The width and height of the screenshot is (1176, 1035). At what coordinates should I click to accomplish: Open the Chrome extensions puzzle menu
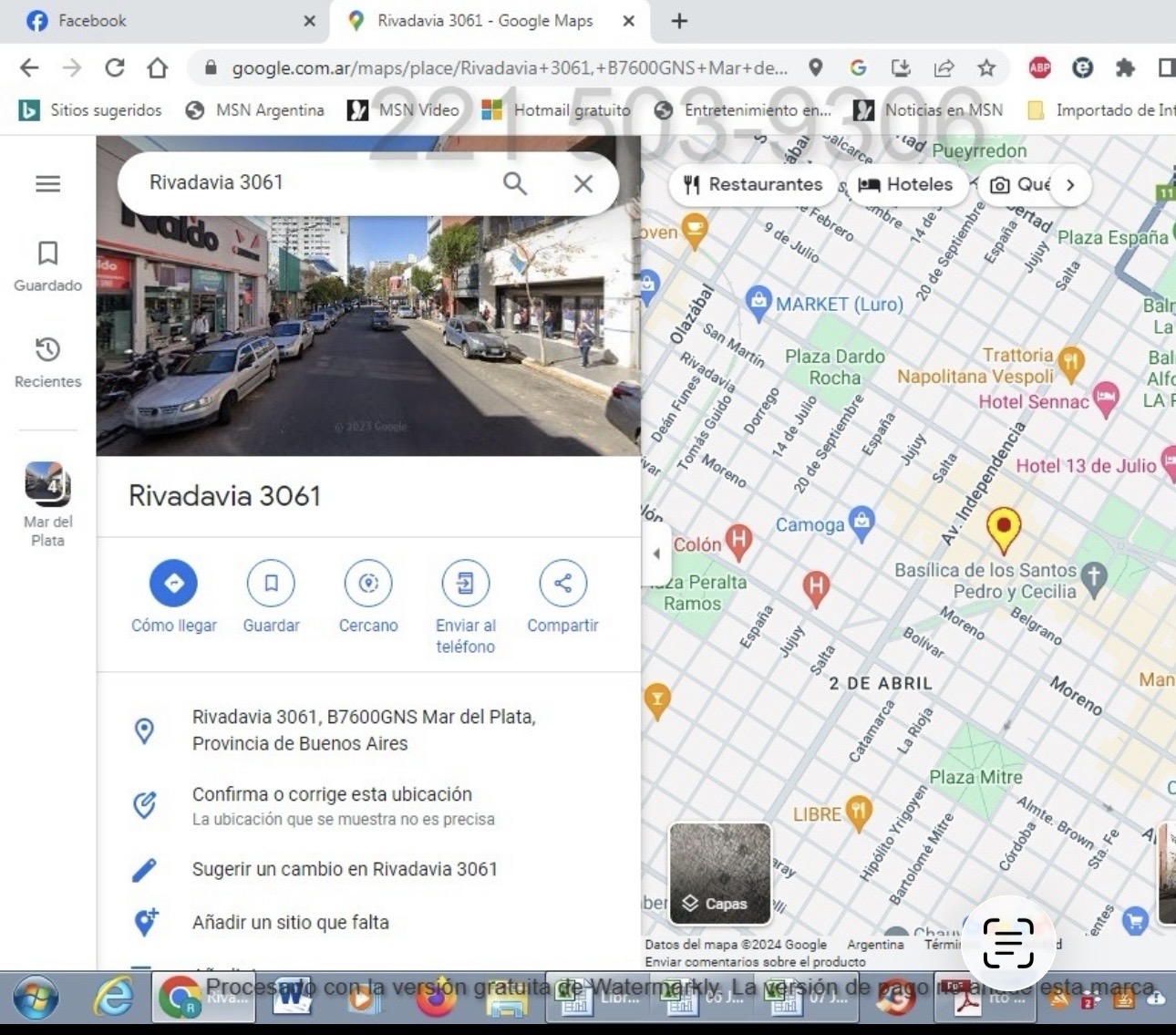click(1125, 67)
